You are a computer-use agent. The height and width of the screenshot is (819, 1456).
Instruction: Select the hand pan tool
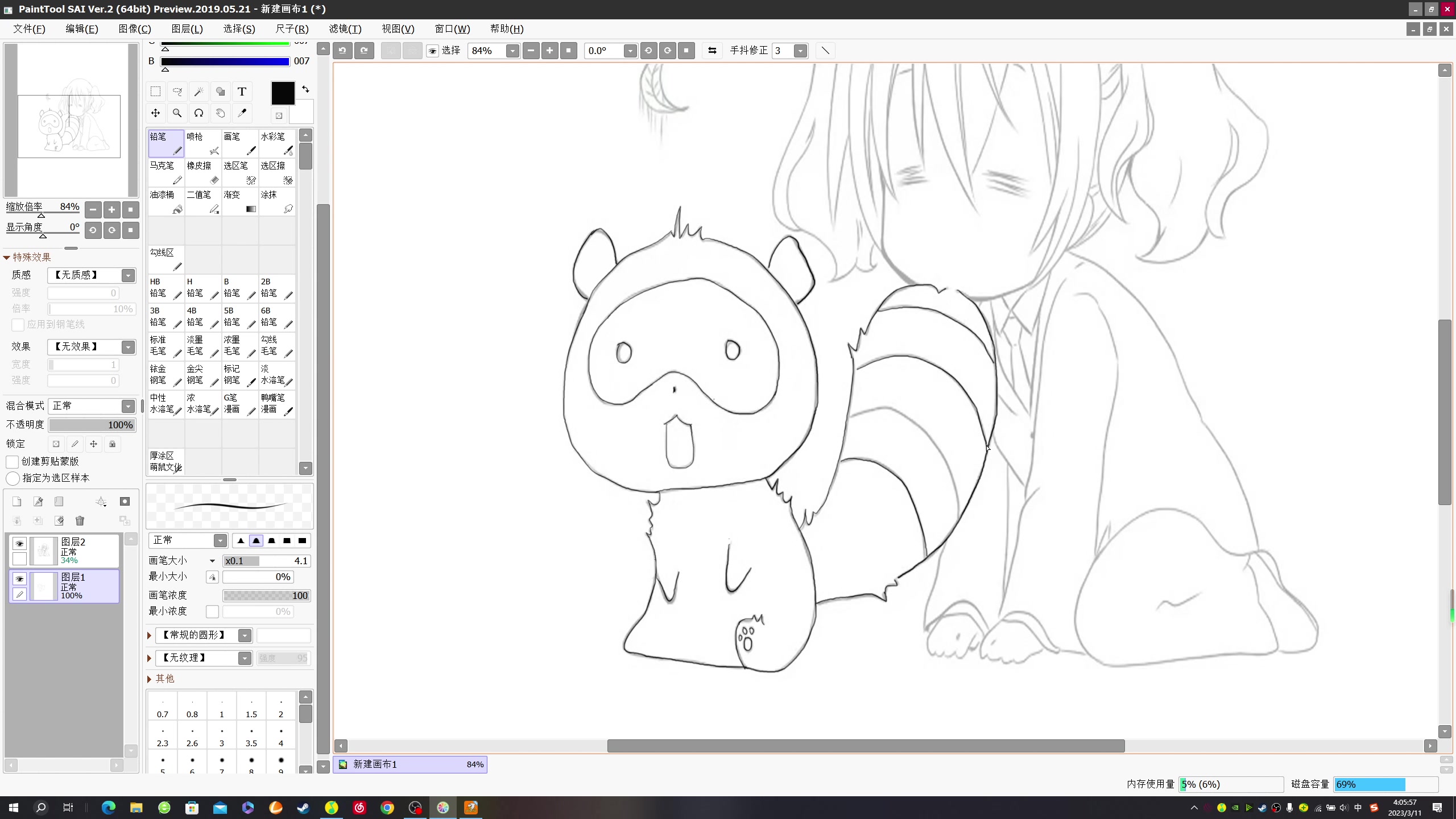click(x=220, y=113)
